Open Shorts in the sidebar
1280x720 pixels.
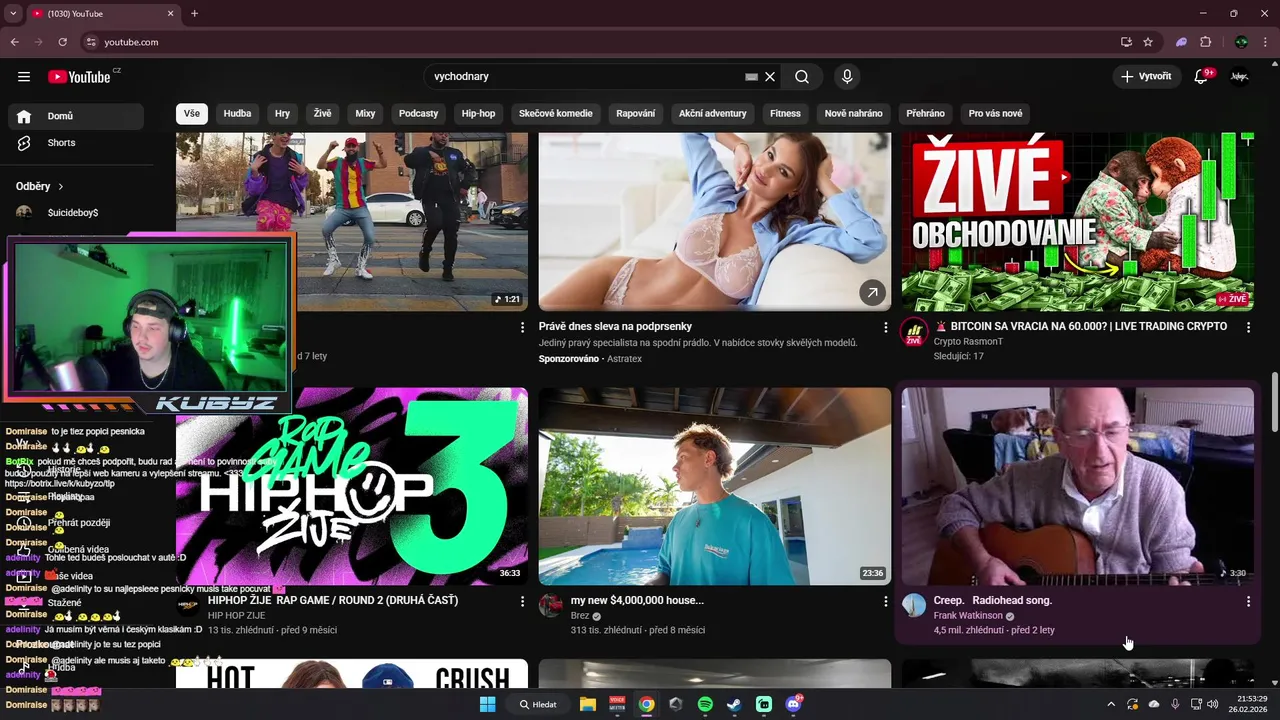click(76, 143)
